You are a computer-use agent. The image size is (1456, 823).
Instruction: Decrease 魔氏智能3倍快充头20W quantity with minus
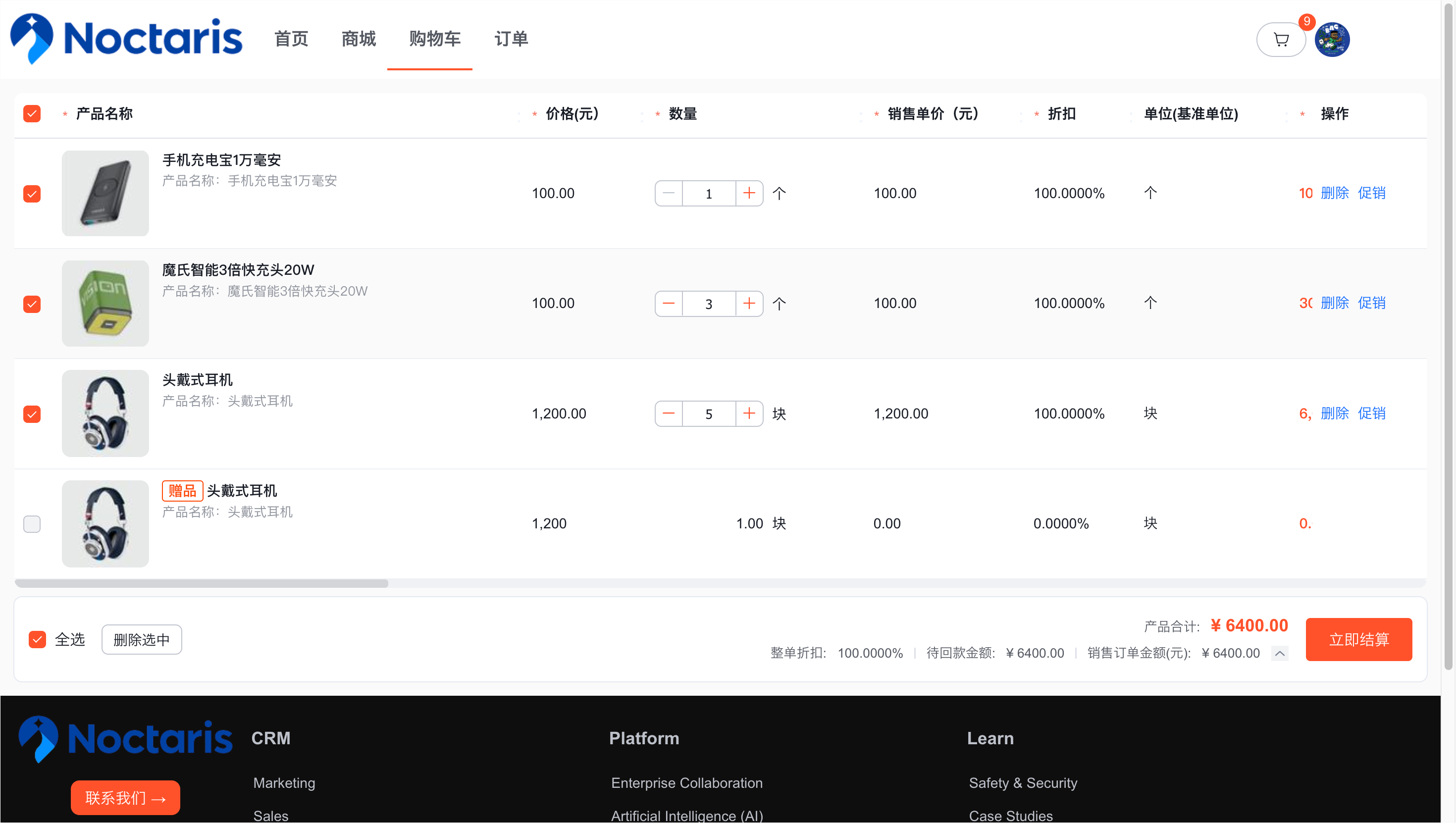(x=669, y=304)
